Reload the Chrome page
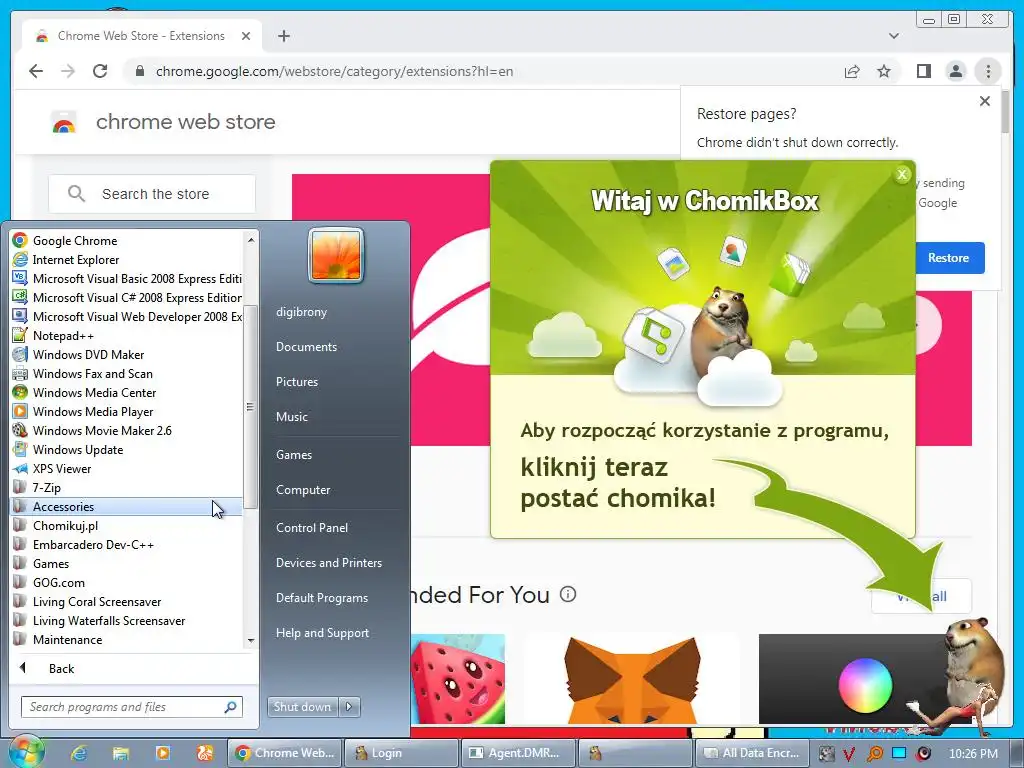This screenshot has height=768, width=1024. coord(100,71)
